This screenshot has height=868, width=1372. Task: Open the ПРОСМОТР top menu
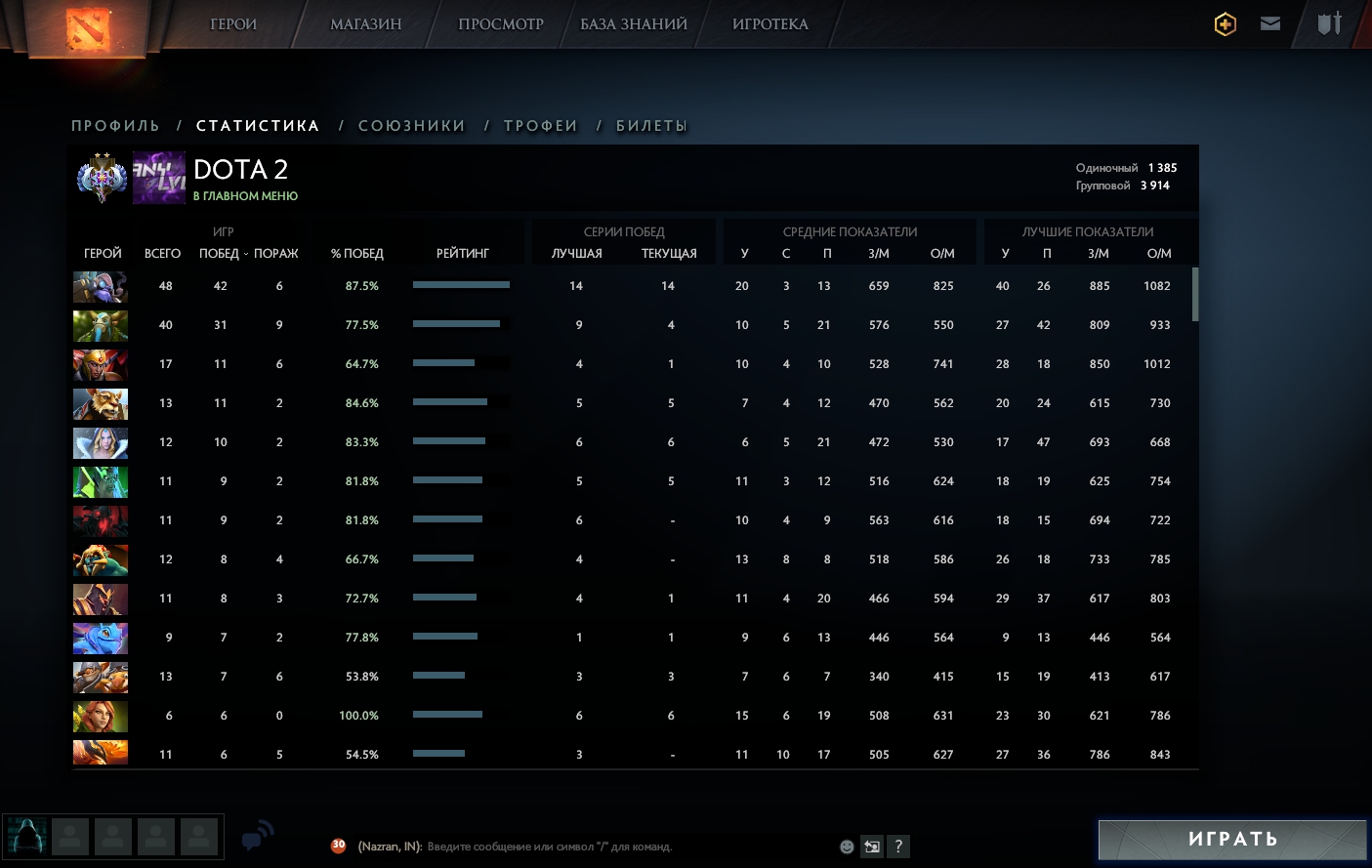pos(501,24)
